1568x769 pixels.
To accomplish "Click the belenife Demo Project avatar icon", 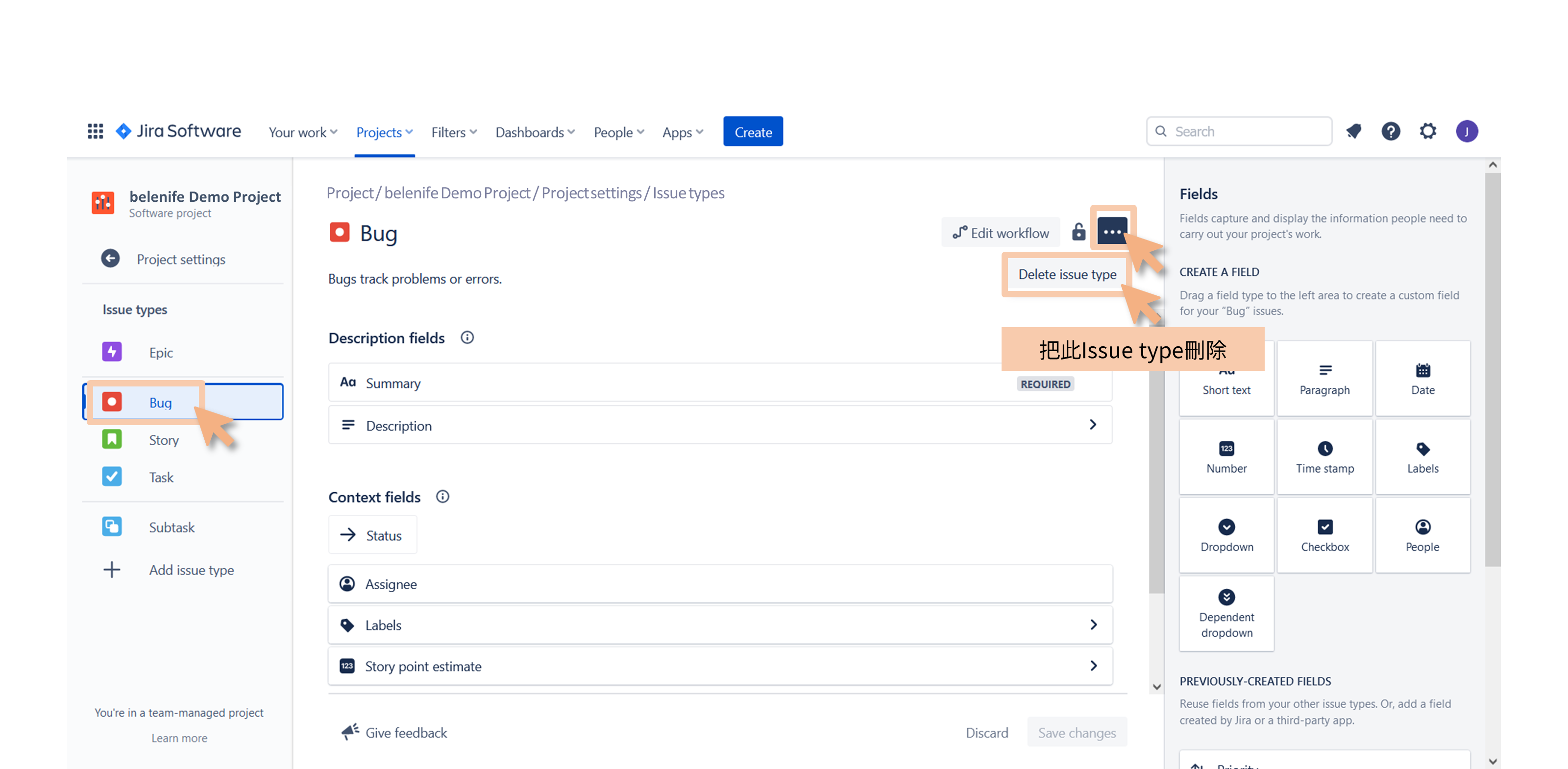I will tap(103, 203).
